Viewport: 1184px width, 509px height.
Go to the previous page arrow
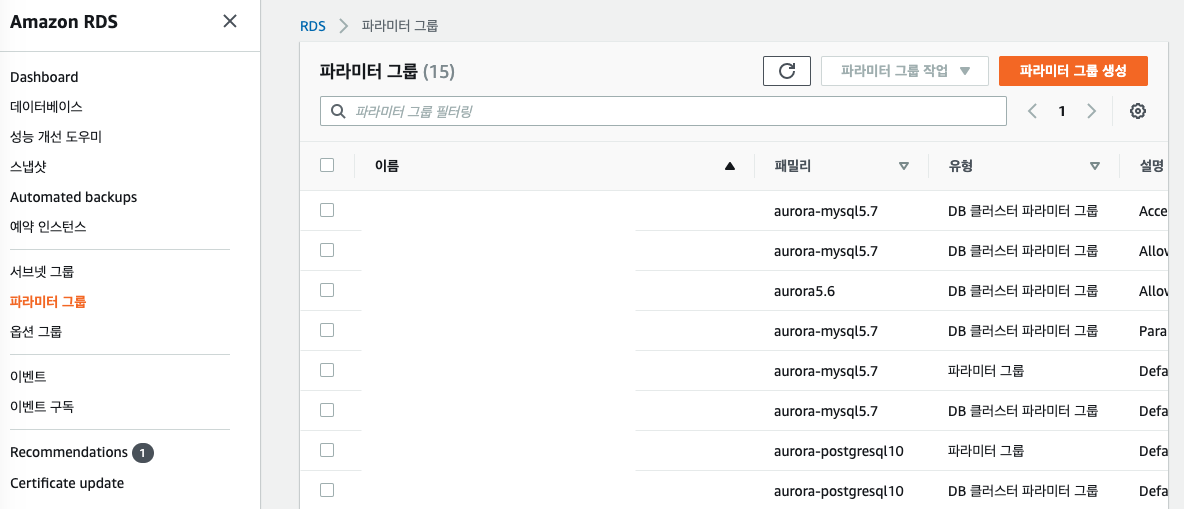click(1032, 111)
